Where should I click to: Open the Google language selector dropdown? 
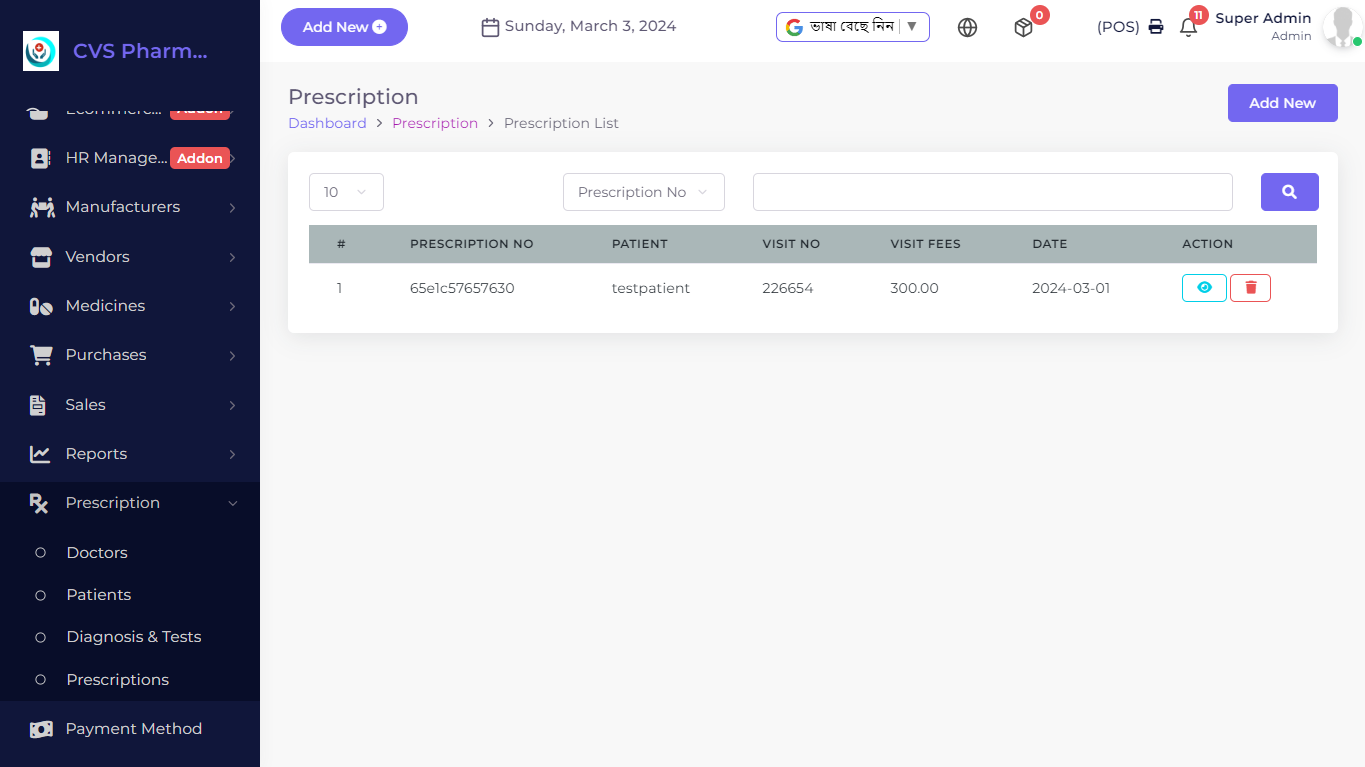coord(852,27)
